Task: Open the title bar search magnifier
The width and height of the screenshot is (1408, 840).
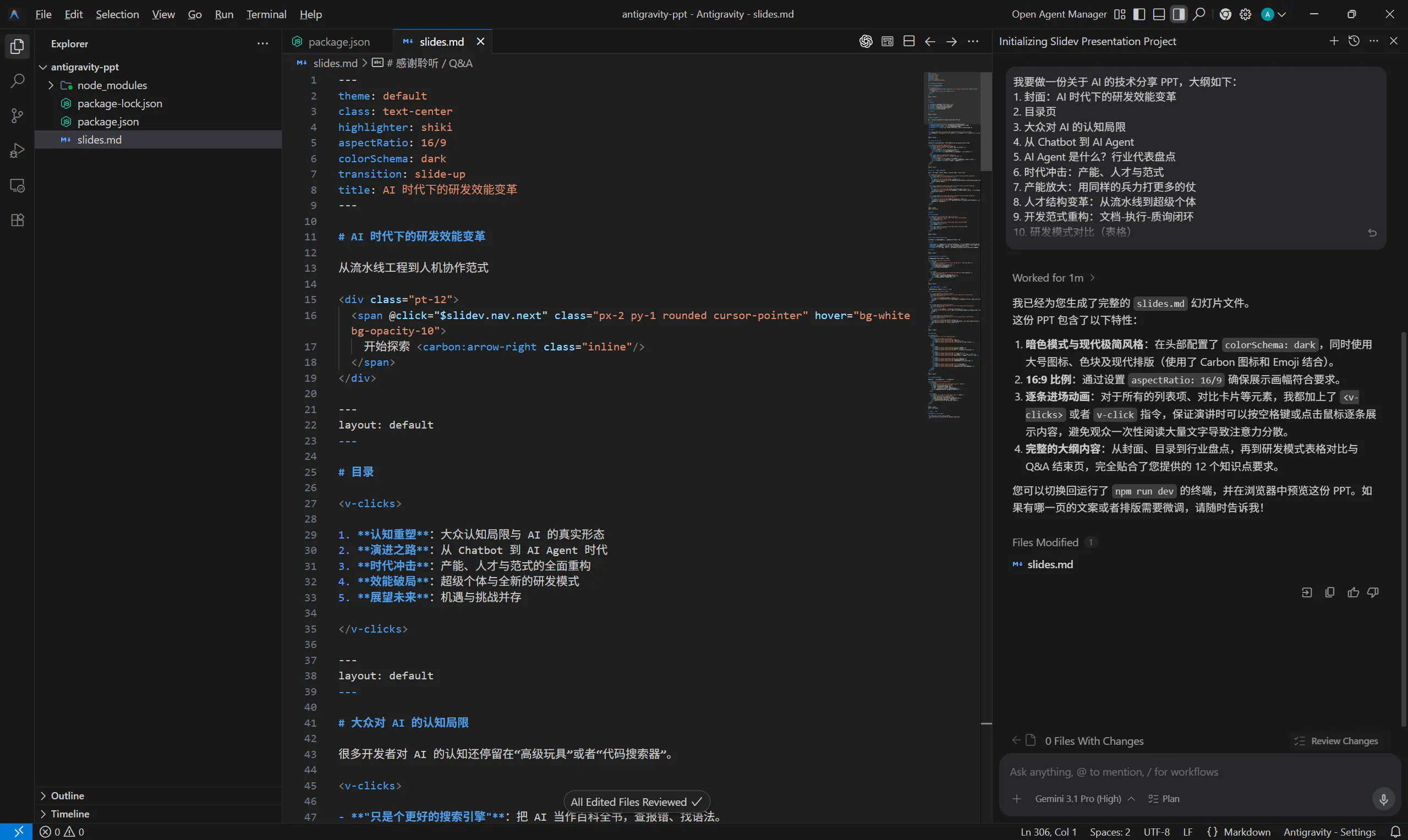Action: (1198, 14)
